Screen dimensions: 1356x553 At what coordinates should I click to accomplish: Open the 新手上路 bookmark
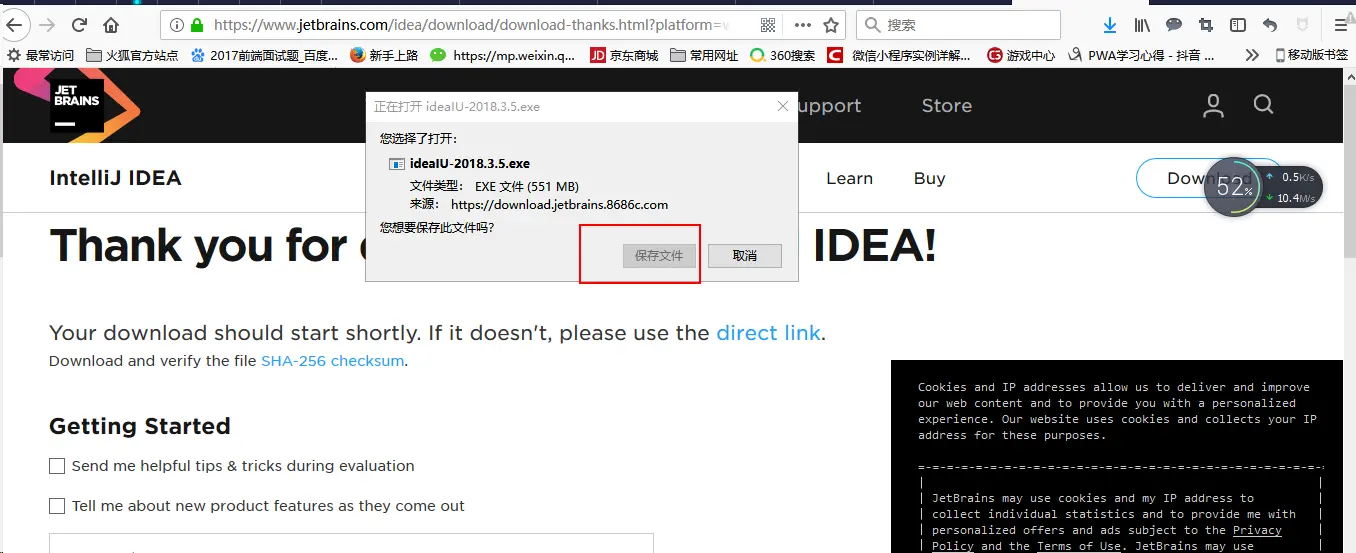[384, 55]
